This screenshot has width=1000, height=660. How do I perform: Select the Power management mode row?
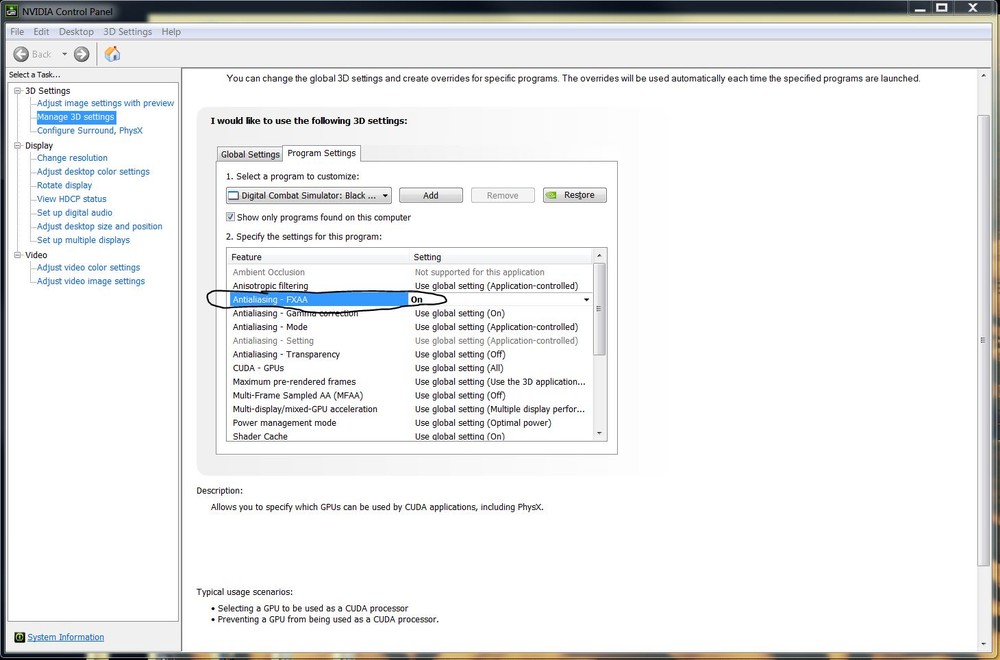[409, 423]
